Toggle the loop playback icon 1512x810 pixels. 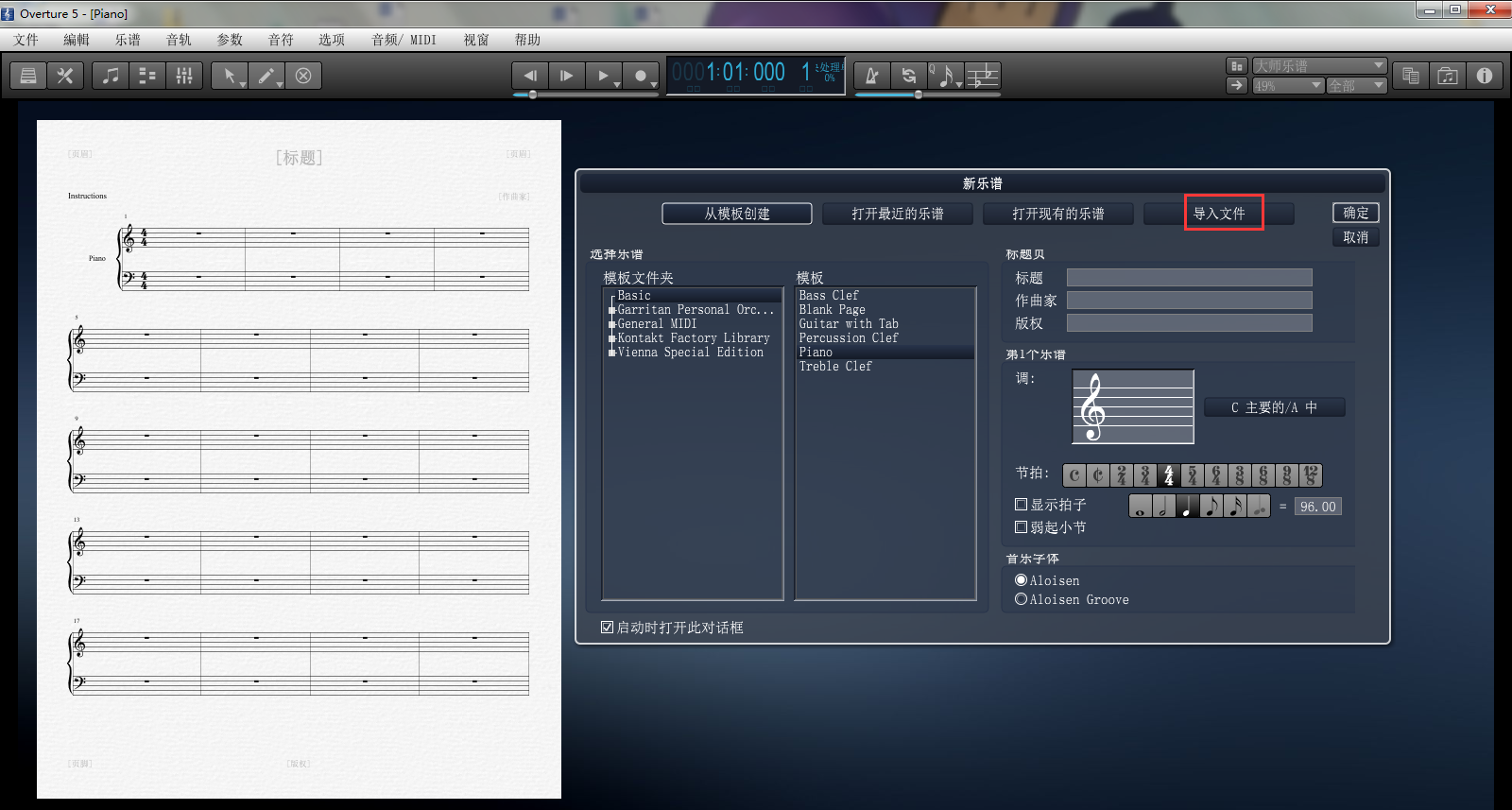[909, 76]
